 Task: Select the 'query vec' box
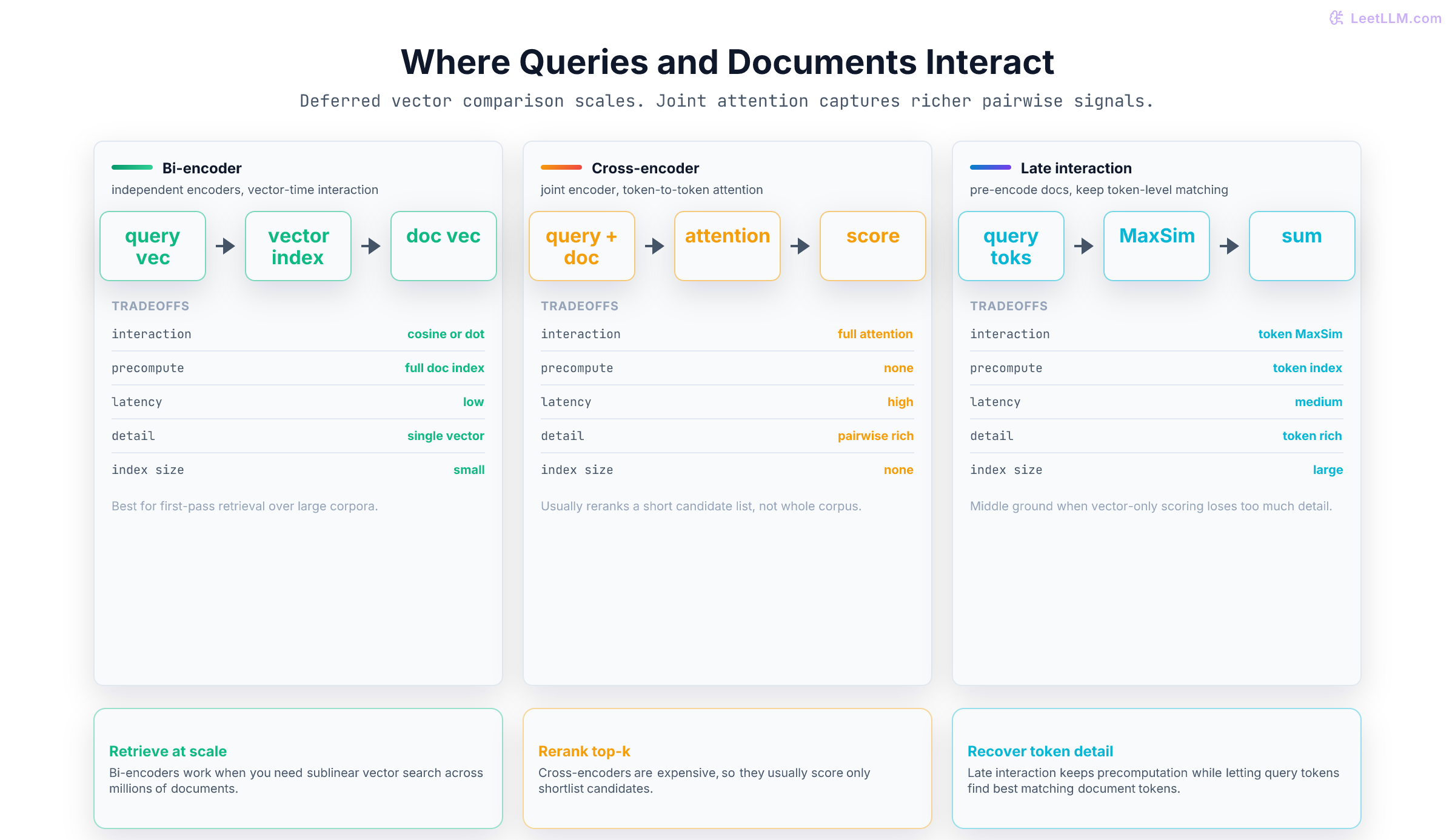point(153,246)
